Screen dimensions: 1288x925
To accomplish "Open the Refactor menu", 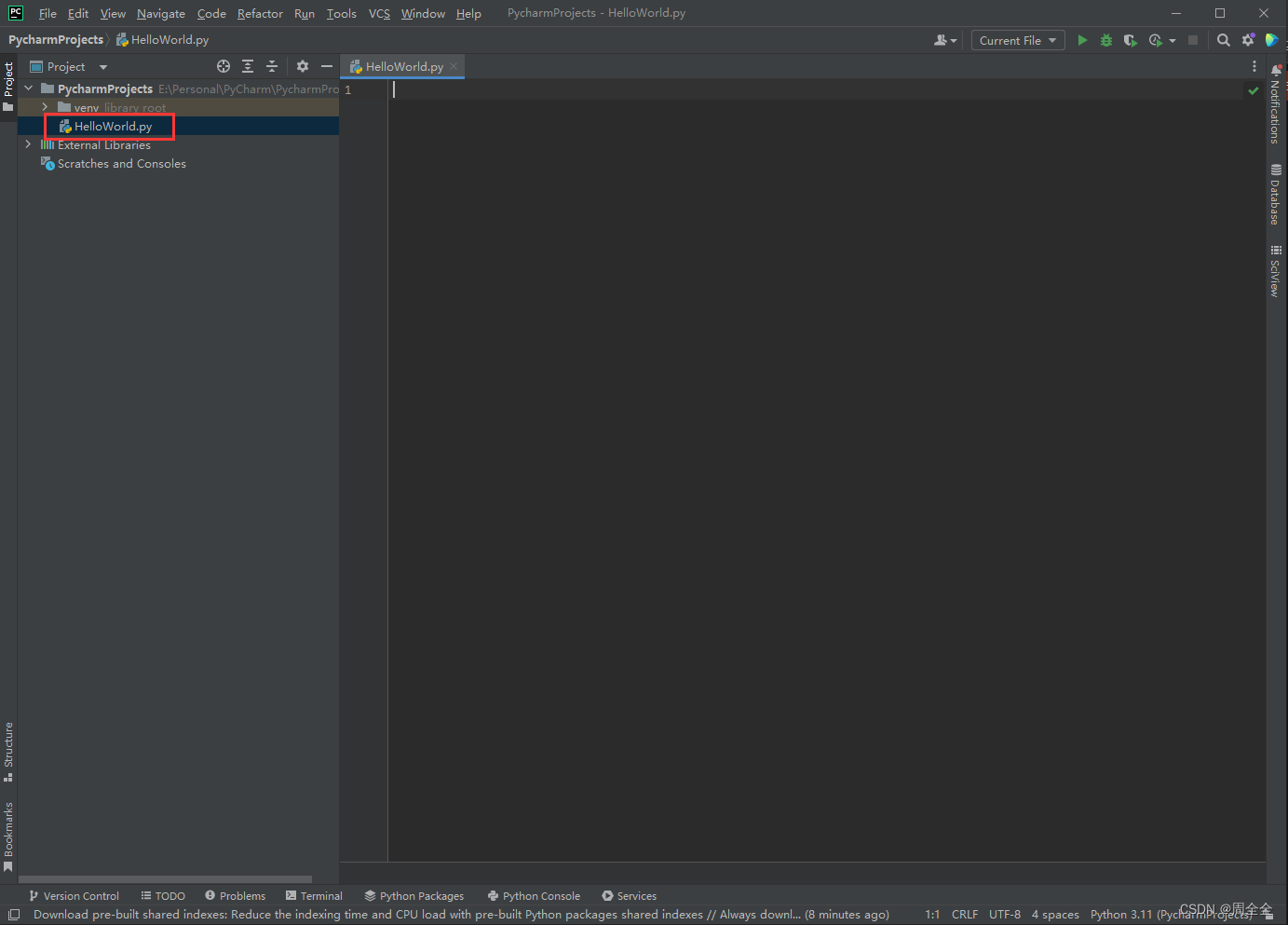I will click(260, 13).
